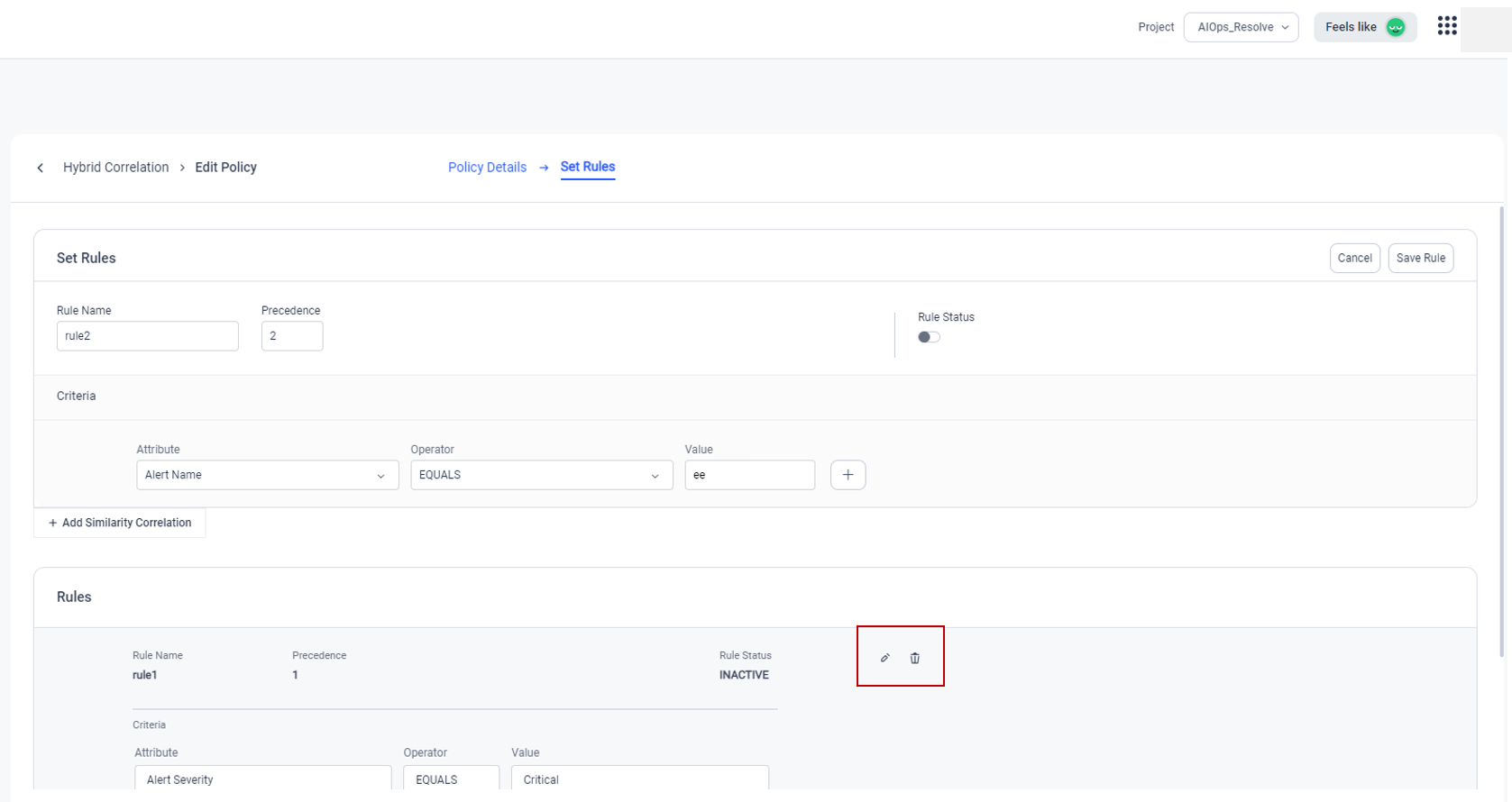Screen dimensions: 1512x802
Task: Click Add Similarity Correlation
Action: tap(120, 523)
